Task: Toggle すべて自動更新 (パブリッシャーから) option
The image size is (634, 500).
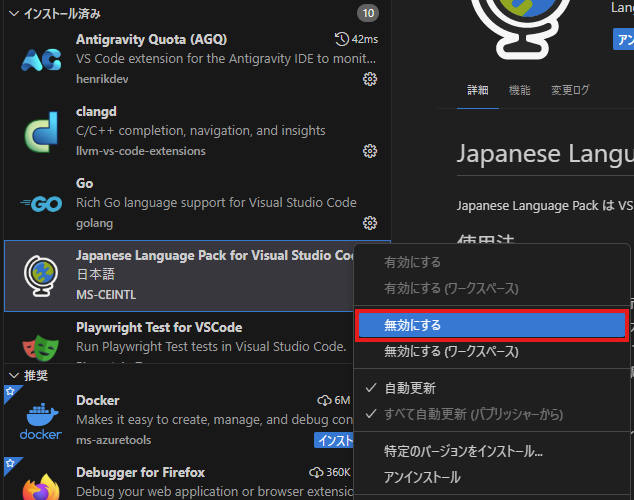Action: [492, 414]
